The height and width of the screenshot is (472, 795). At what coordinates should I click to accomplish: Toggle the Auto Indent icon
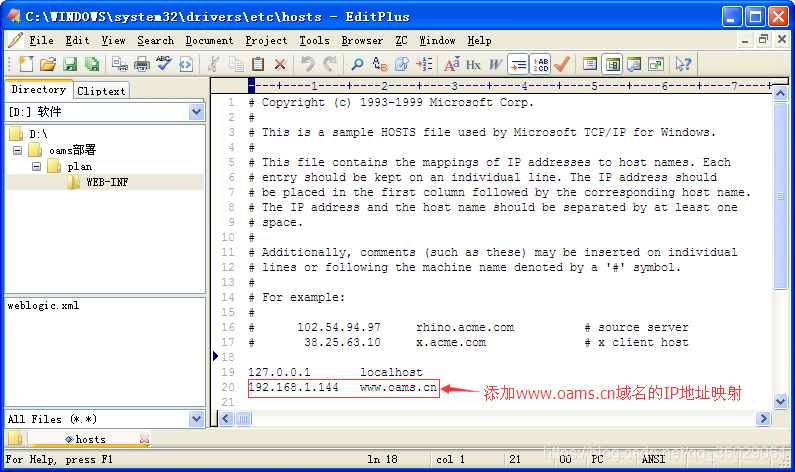pos(518,64)
